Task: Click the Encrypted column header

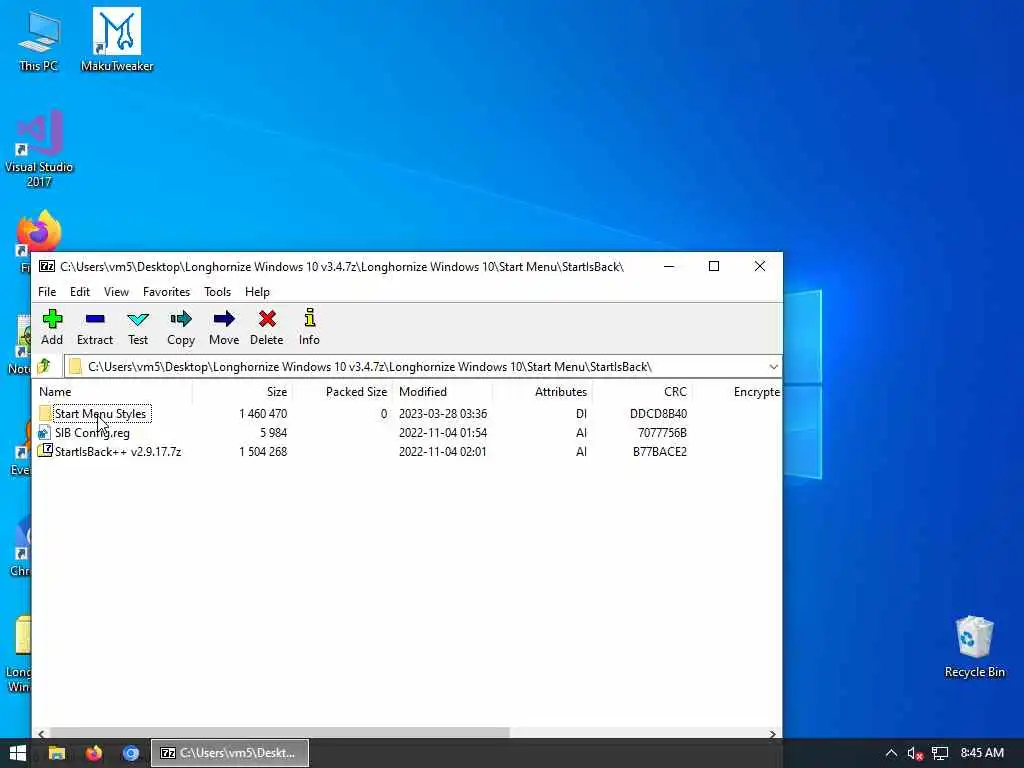Action: point(737,392)
